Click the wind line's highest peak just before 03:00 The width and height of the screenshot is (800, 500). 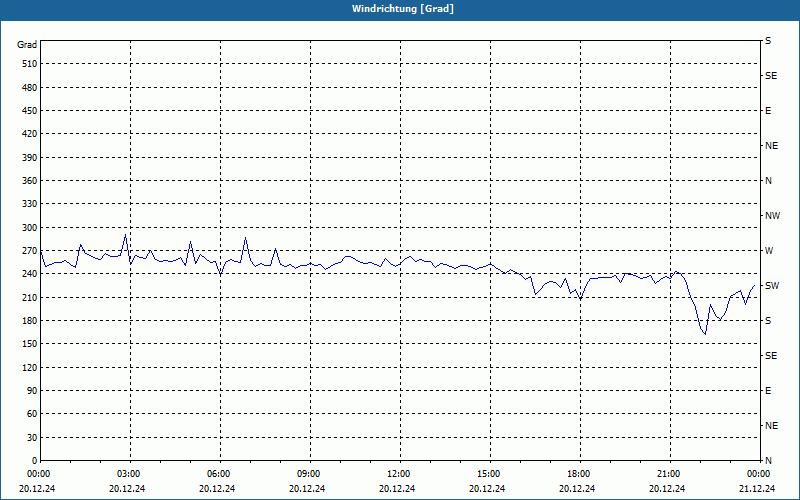126,235
